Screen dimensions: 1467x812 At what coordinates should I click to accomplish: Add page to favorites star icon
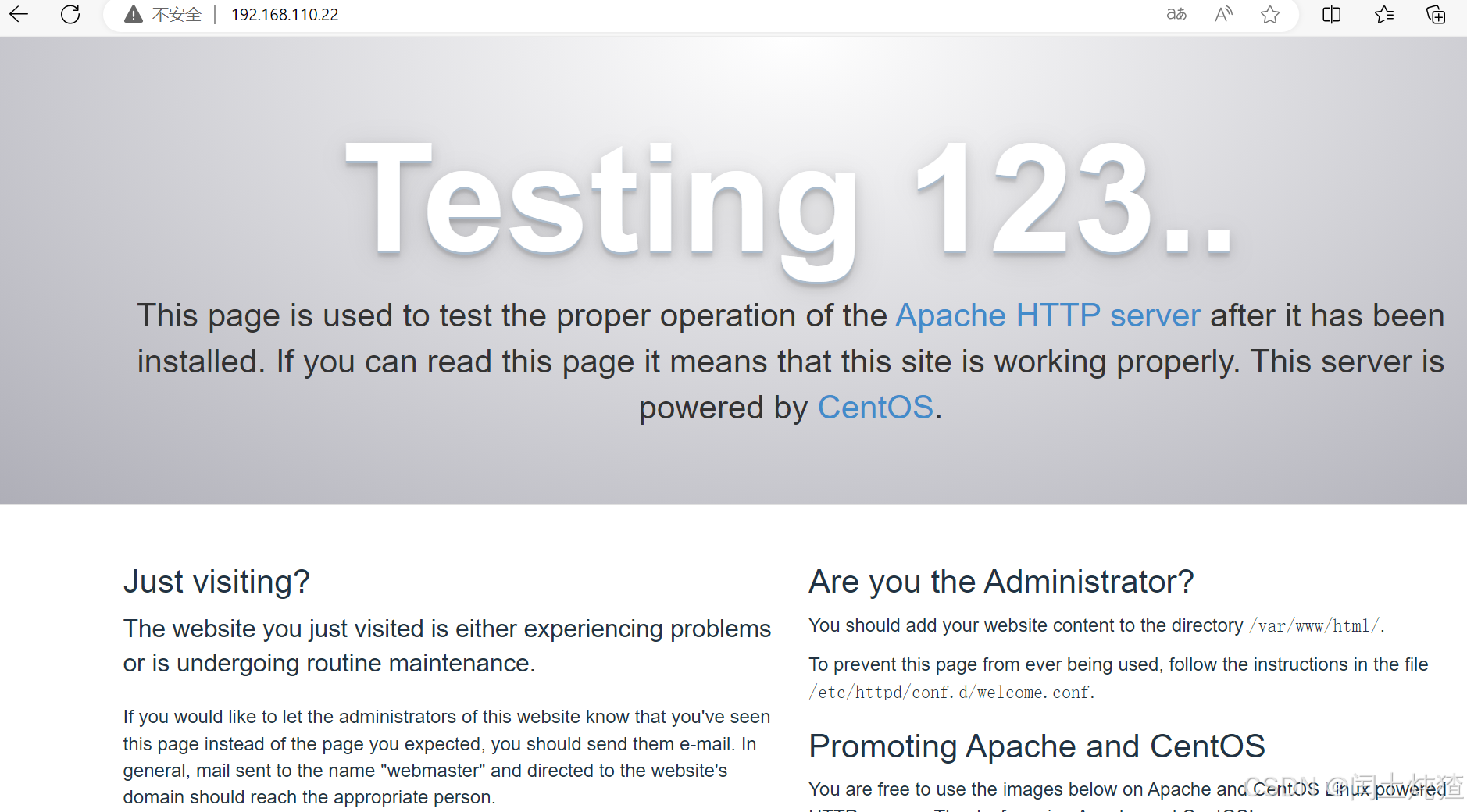(x=1270, y=14)
